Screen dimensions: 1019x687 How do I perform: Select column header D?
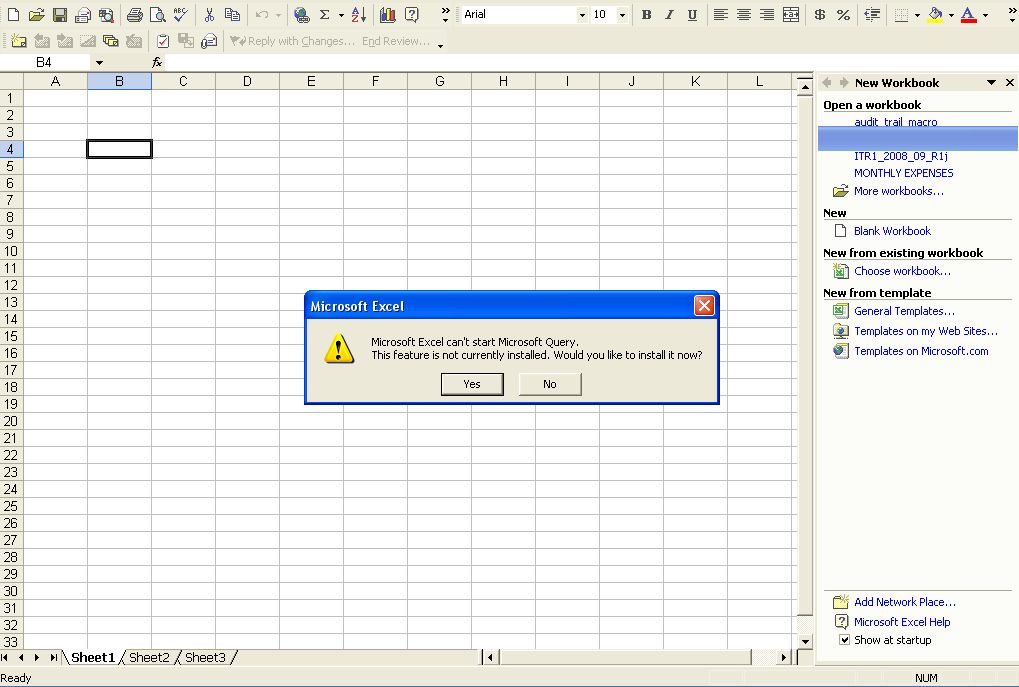[247, 81]
